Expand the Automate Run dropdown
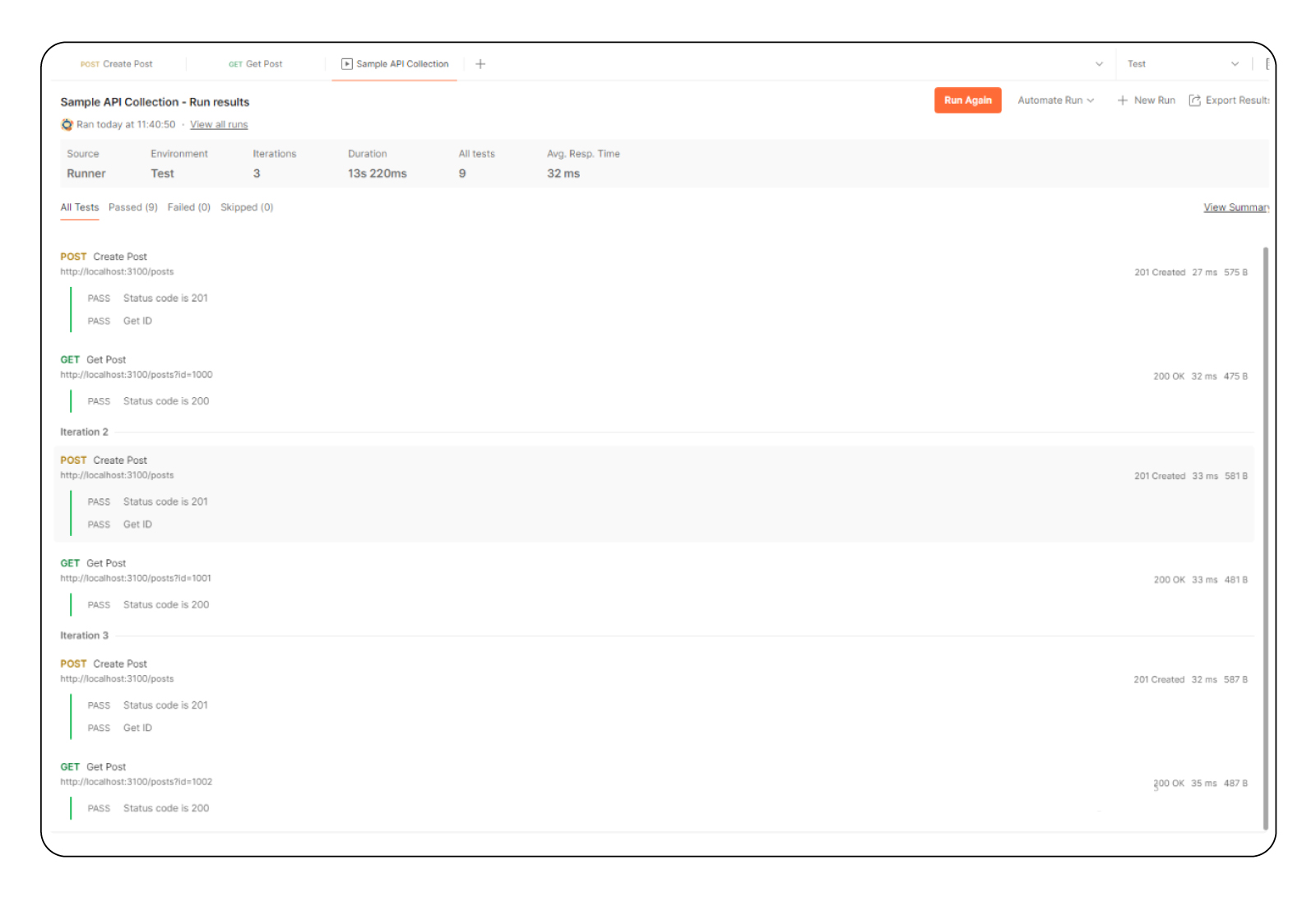 pyautogui.click(x=1055, y=99)
